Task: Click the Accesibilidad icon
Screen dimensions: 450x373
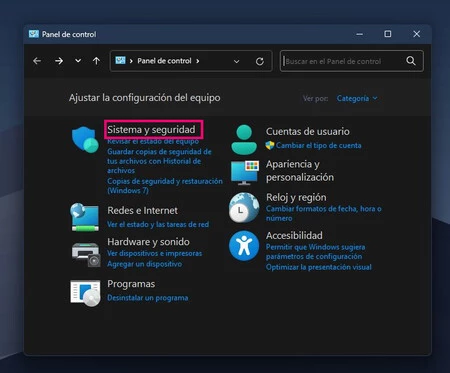Action: coord(244,246)
